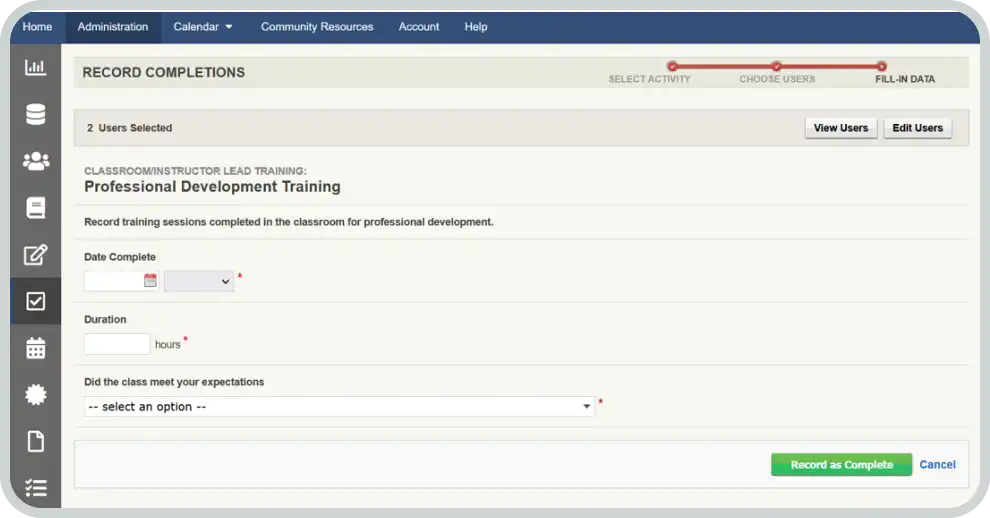This screenshot has width=990, height=518.
Task: Open the date picker calendar icon
Action: coord(150,281)
